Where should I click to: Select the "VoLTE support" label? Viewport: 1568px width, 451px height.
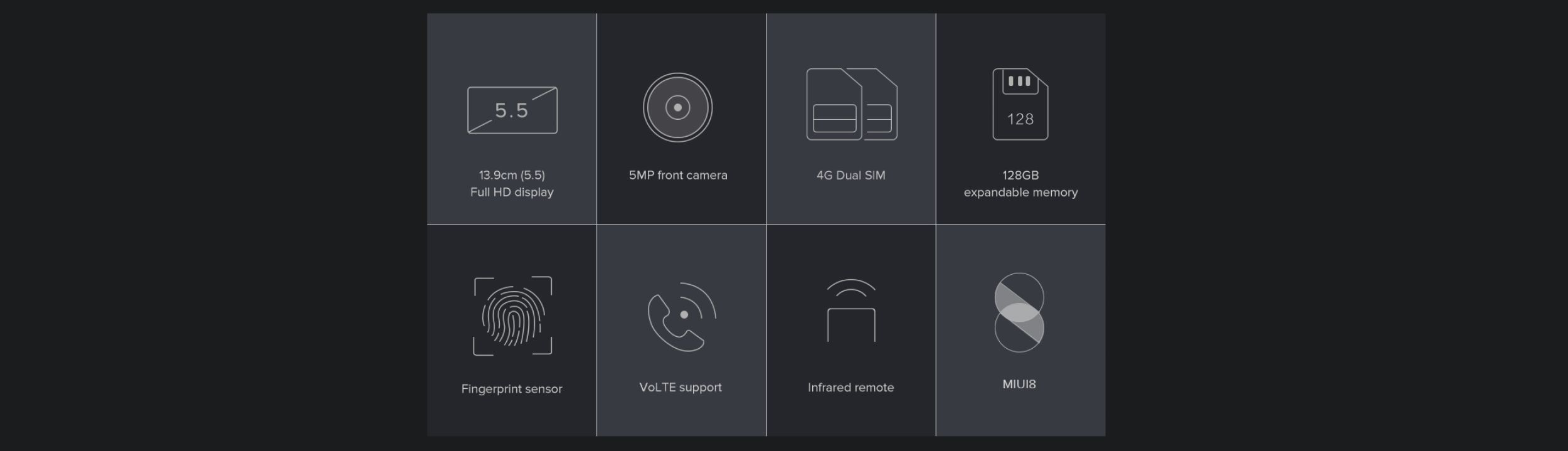tap(681, 387)
